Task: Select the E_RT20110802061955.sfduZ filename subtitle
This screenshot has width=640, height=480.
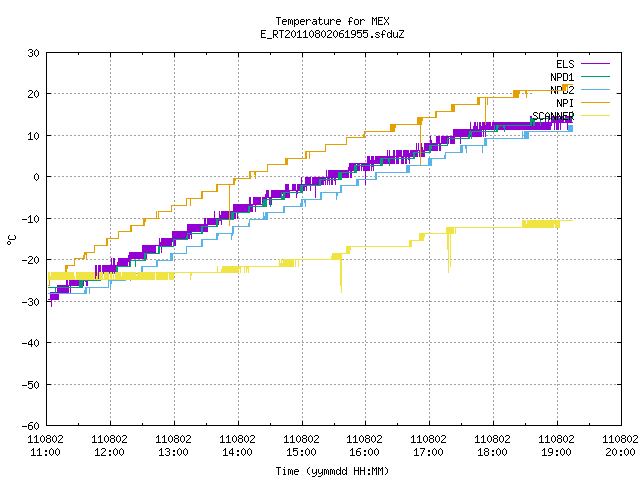Action: point(332,34)
